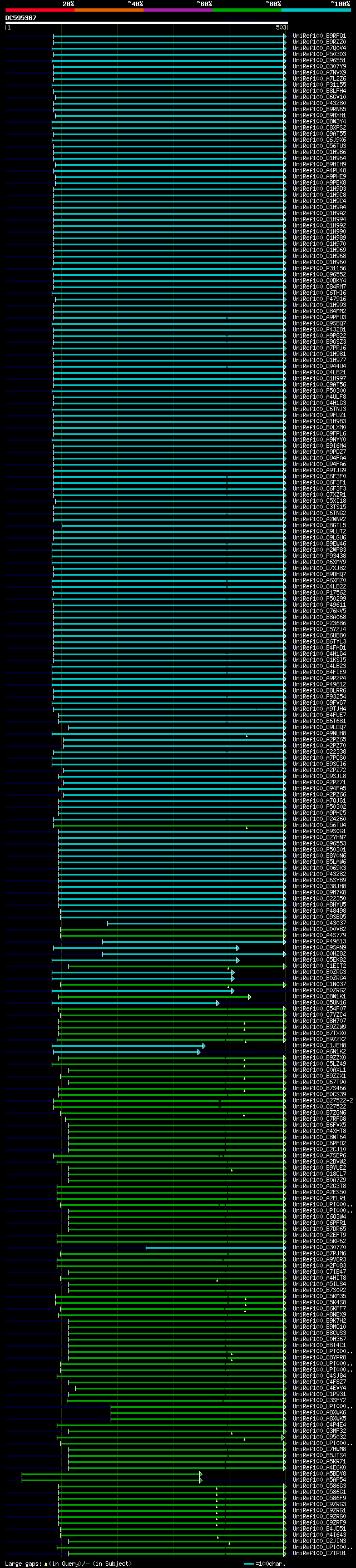Click the cyan ~100% identity legend segment
Image resolution: width=356 pixels, height=1568 pixels.
coord(317,11)
